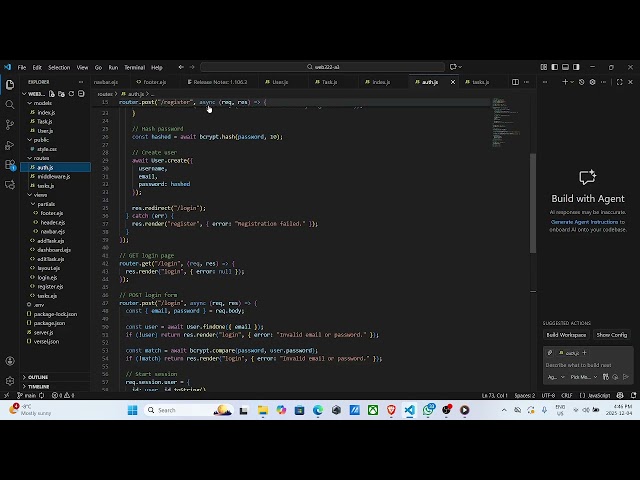Viewport: 640px width, 480px height.
Task: Click the editor vertical scrollbar thumb
Action: [533, 203]
